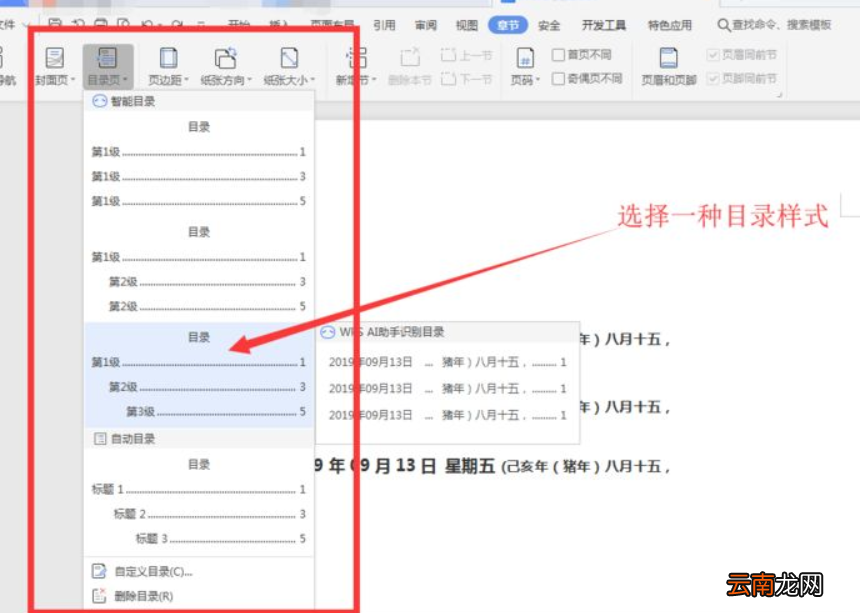This screenshot has height=613, width=860.
Task: Select one-level smart TOC style with 第1级 rows
Action: click(199, 164)
